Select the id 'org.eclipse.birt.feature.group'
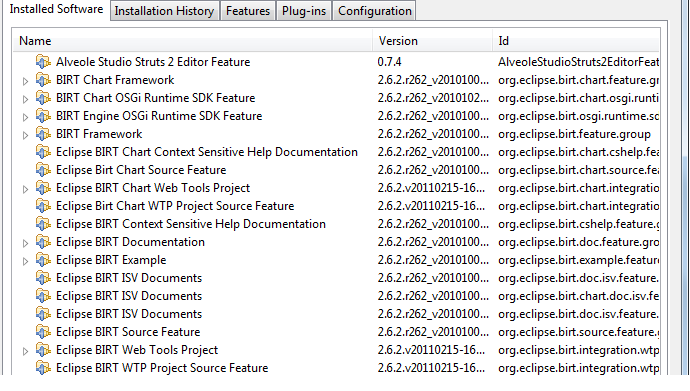This screenshot has height=391, width=690. 574,134
